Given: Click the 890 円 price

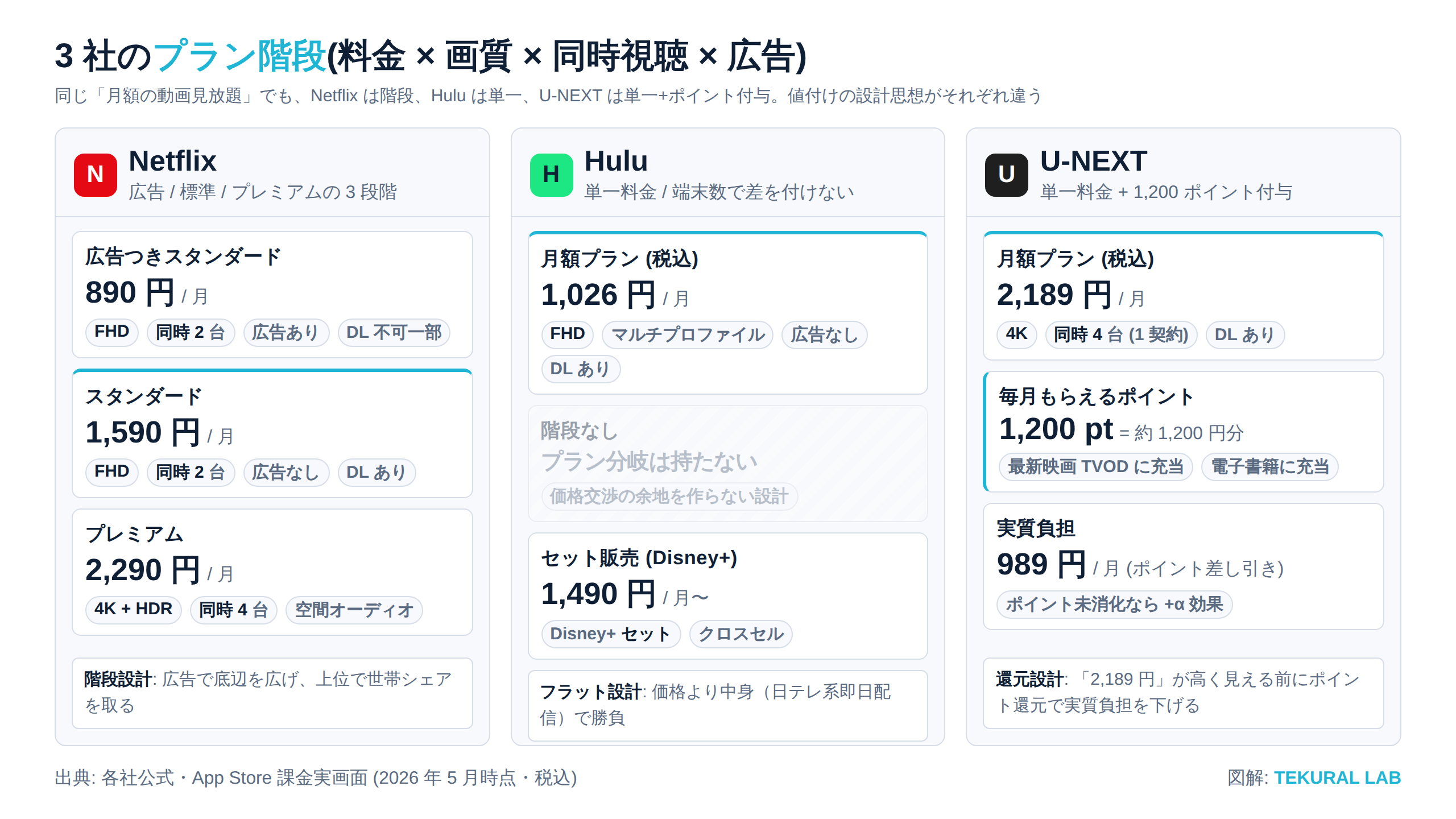Looking at the screenshot, I should (x=130, y=292).
